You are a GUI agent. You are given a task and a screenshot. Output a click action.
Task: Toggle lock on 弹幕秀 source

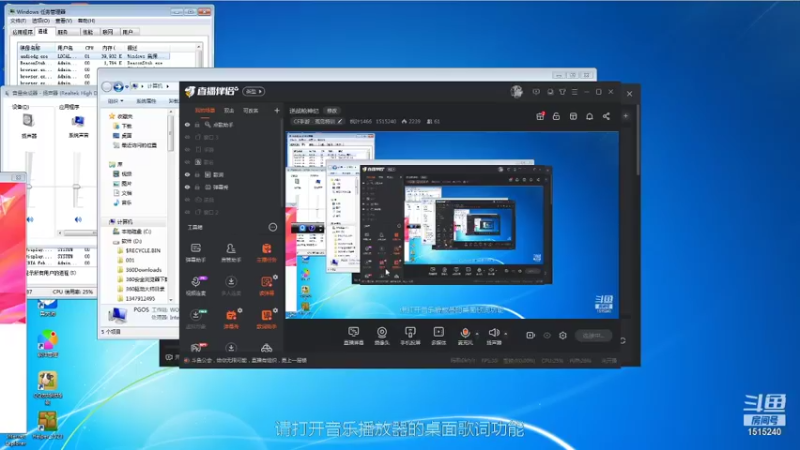(x=197, y=187)
